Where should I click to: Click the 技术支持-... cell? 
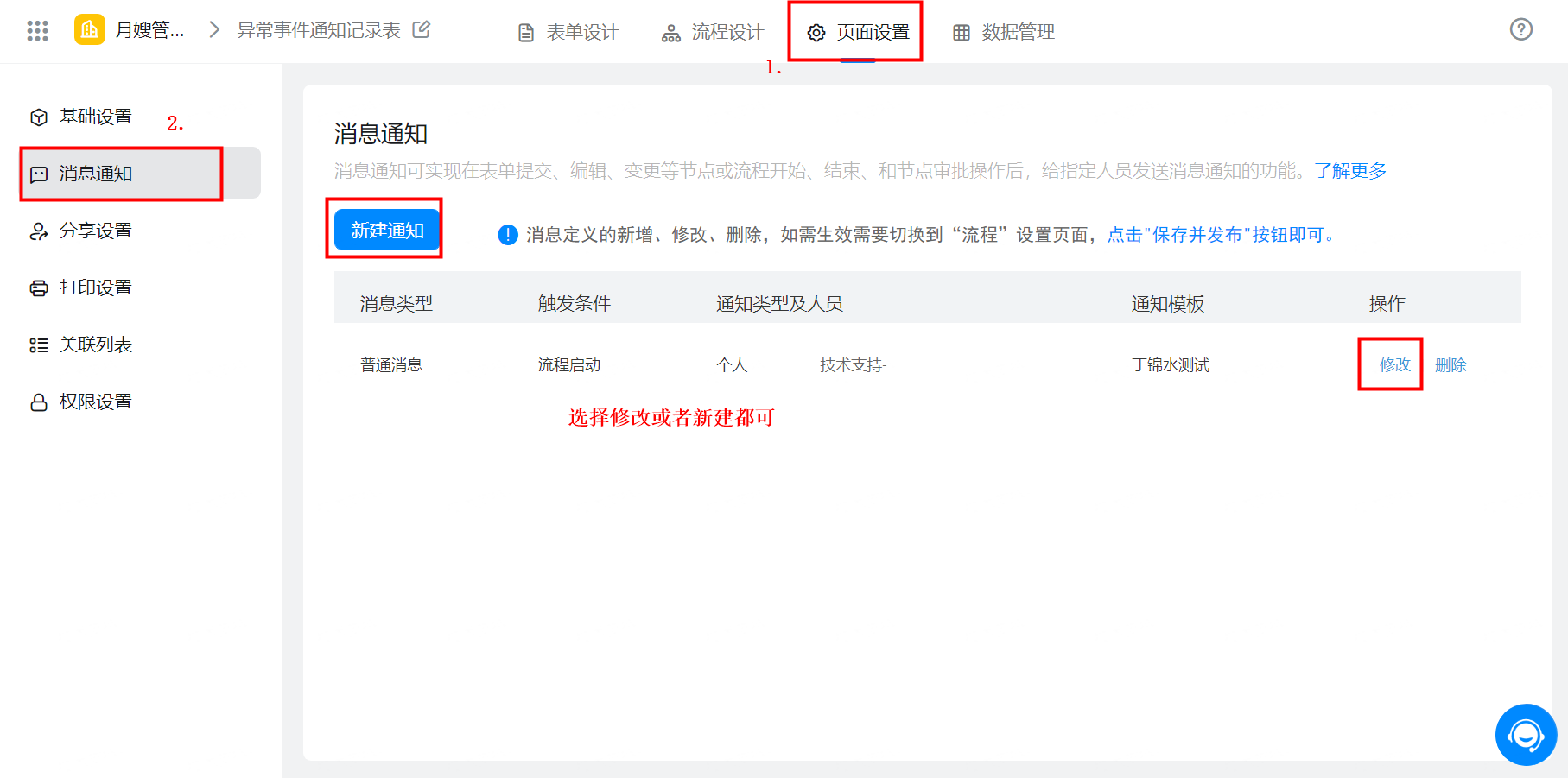(x=858, y=365)
